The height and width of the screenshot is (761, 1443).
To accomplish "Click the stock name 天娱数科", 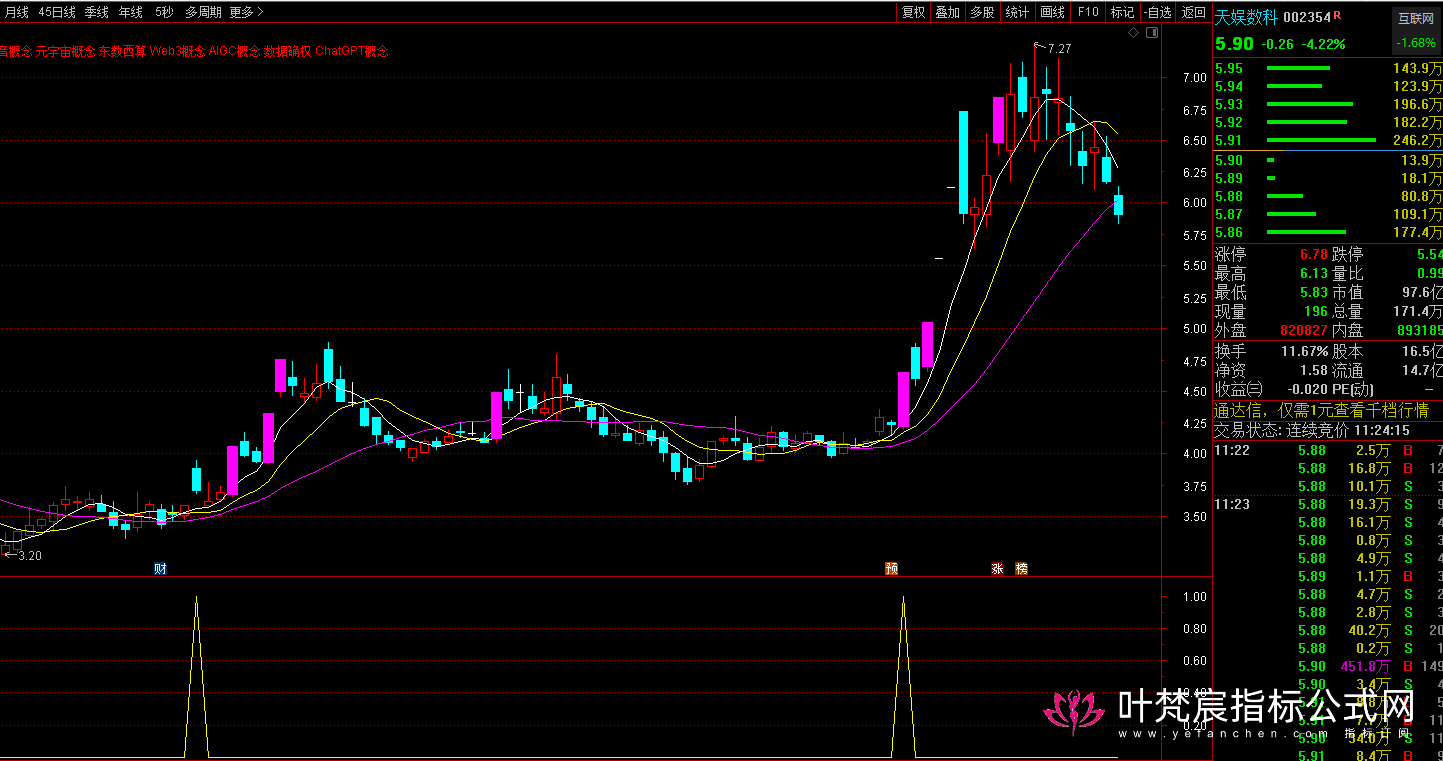I will pyautogui.click(x=1246, y=17).
